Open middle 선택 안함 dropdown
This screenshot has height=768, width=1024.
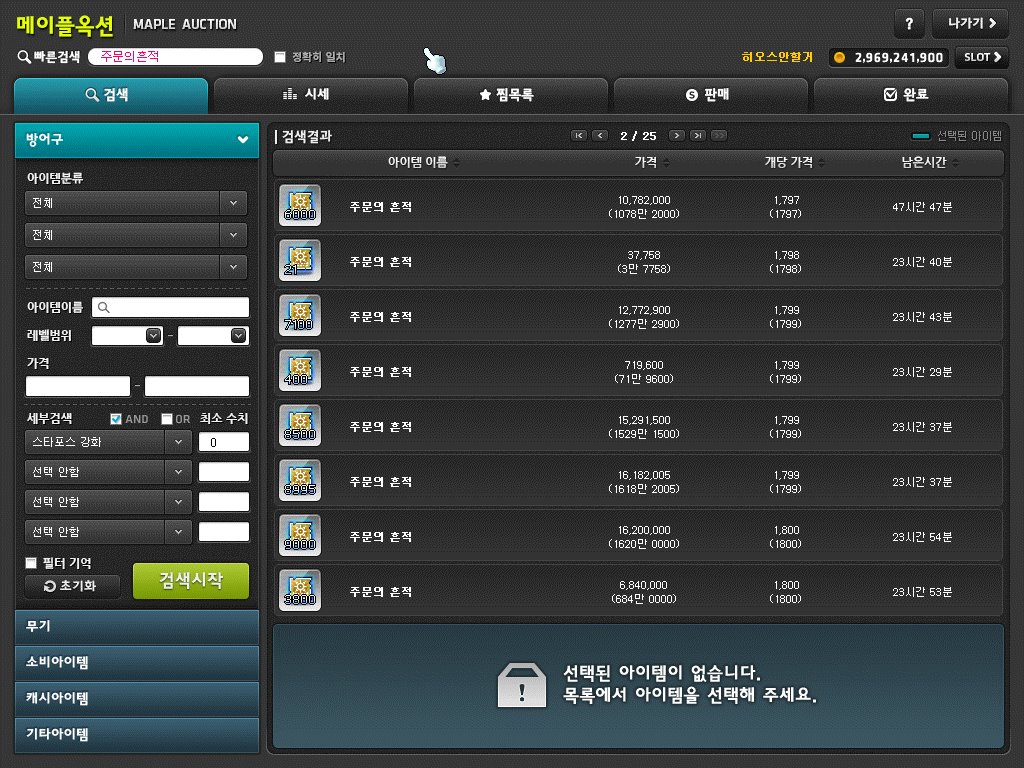coord(108,502)
